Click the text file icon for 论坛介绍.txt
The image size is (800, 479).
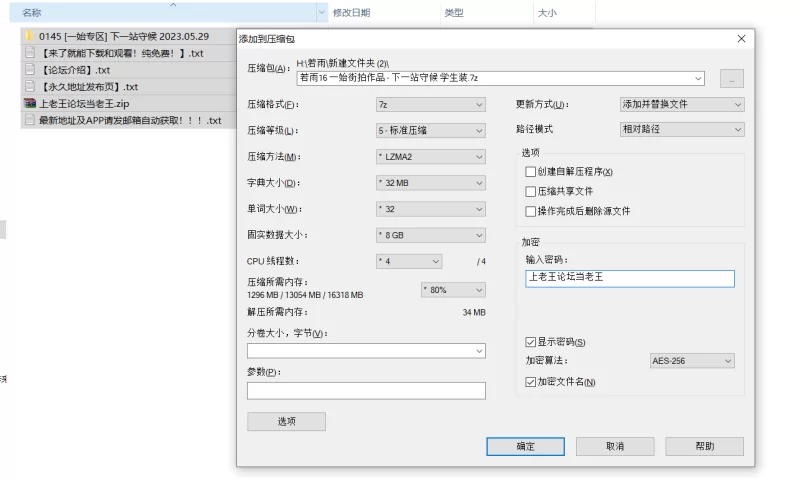point(29,70)
